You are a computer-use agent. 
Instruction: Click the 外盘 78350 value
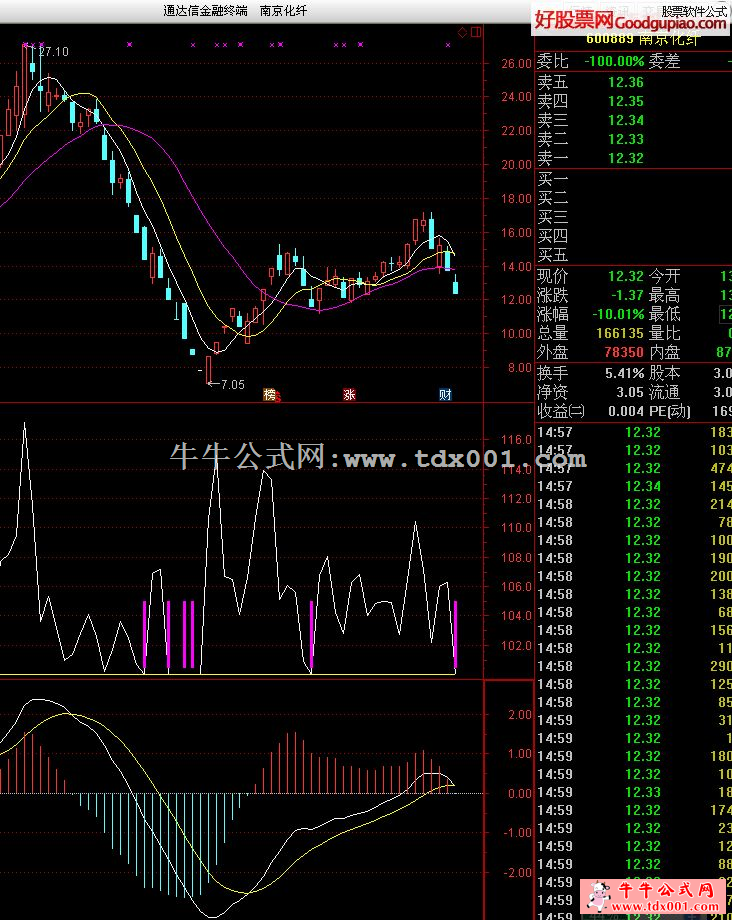coord(624,352)
